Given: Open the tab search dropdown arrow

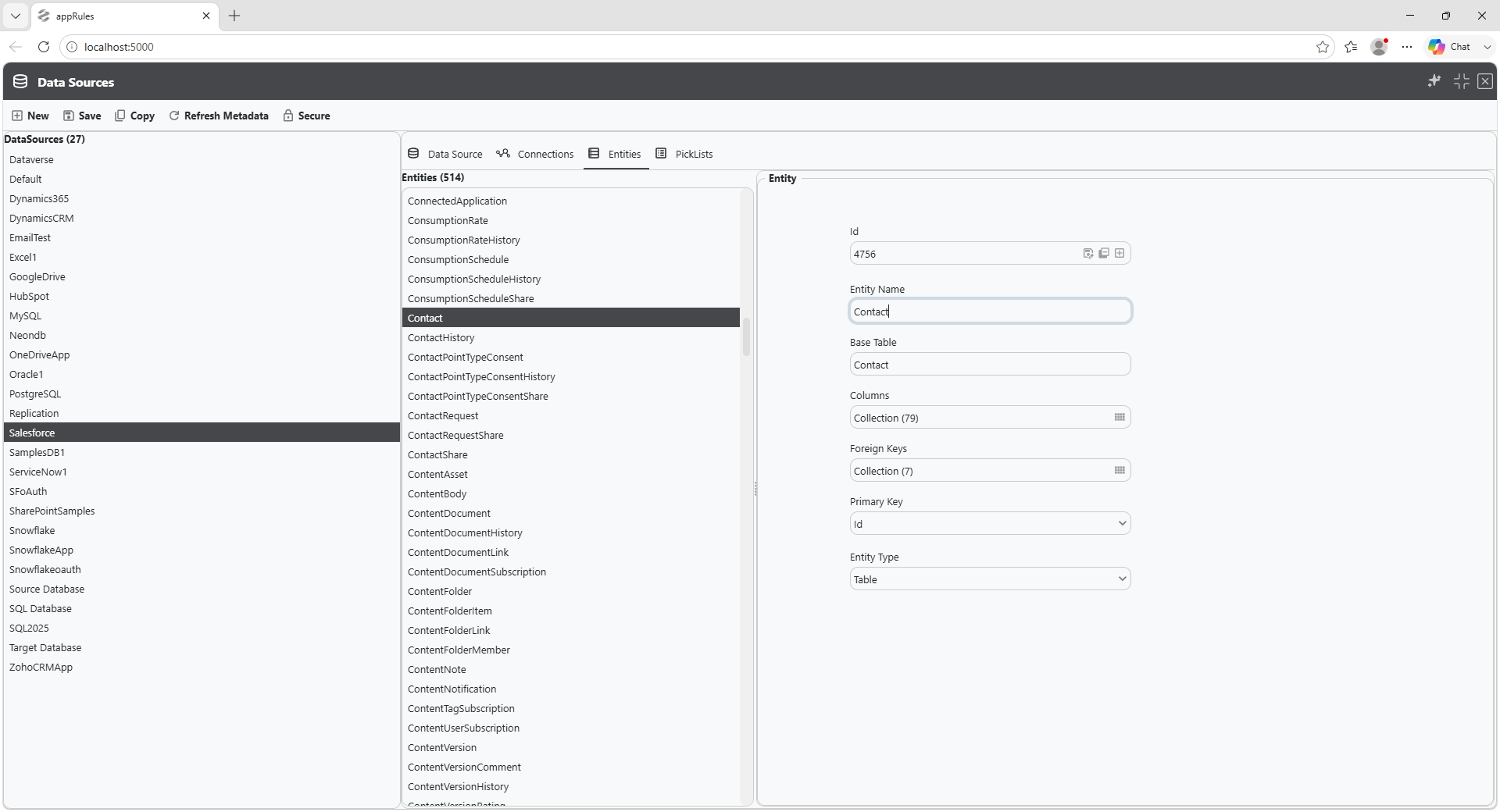Looking at the screenshot, I should pyautogui.click(x=15, y=16).
